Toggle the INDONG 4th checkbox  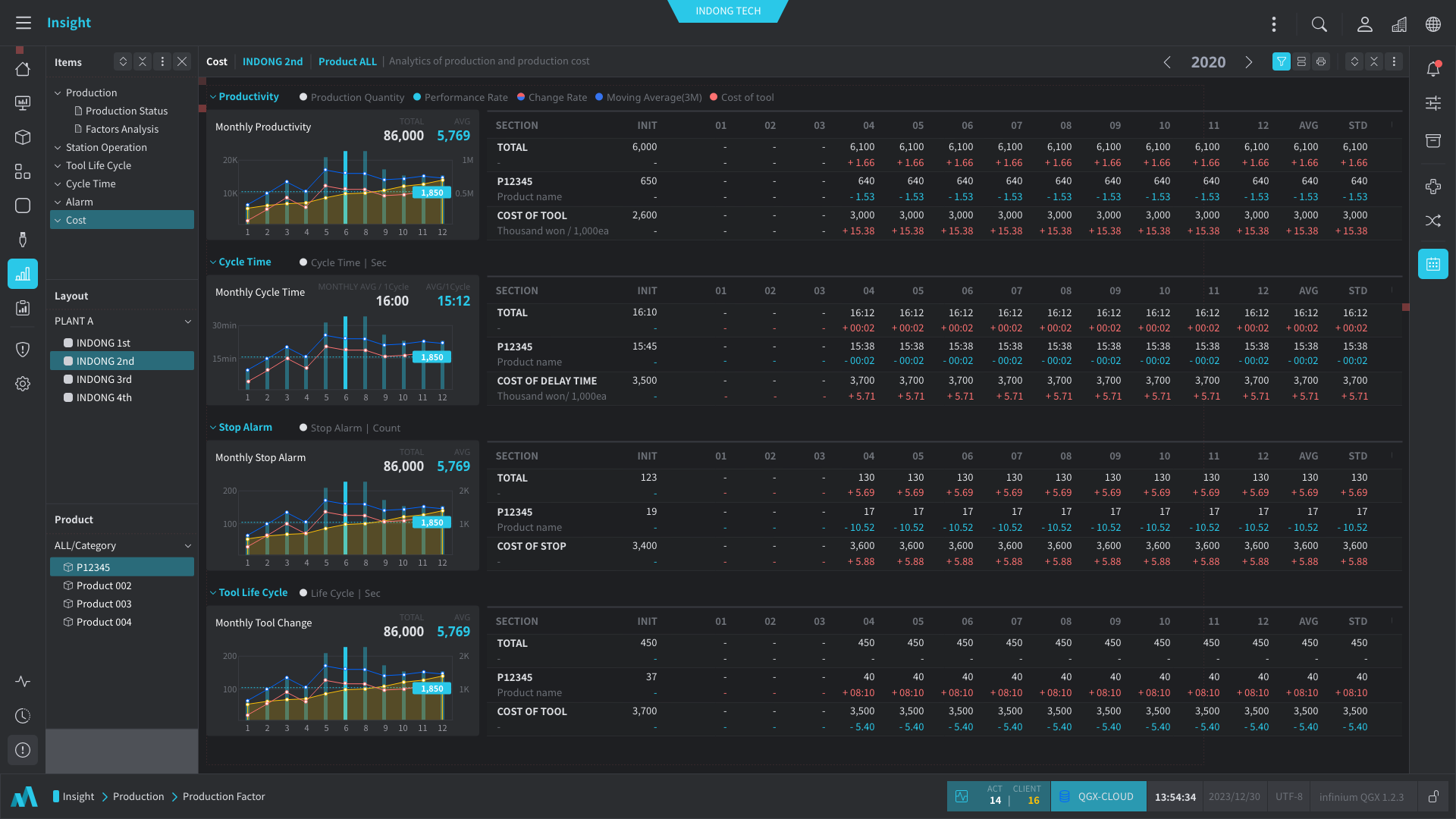68,397
